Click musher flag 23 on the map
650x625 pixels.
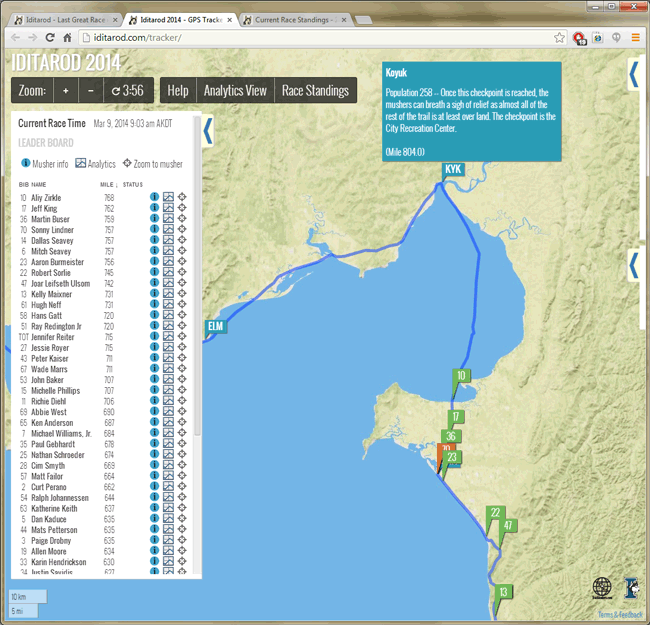452,457
